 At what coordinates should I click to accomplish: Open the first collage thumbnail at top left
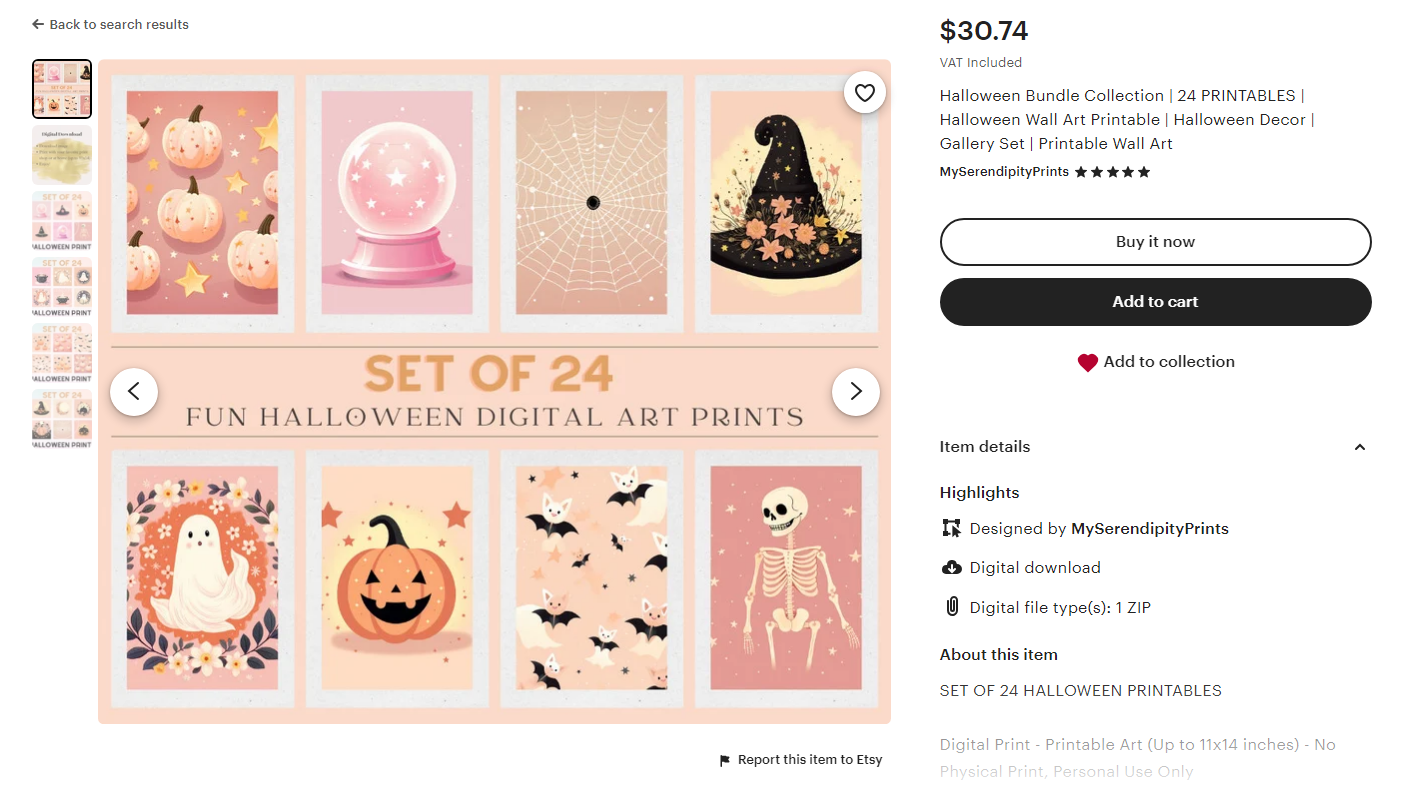click(x=61, y=88)
